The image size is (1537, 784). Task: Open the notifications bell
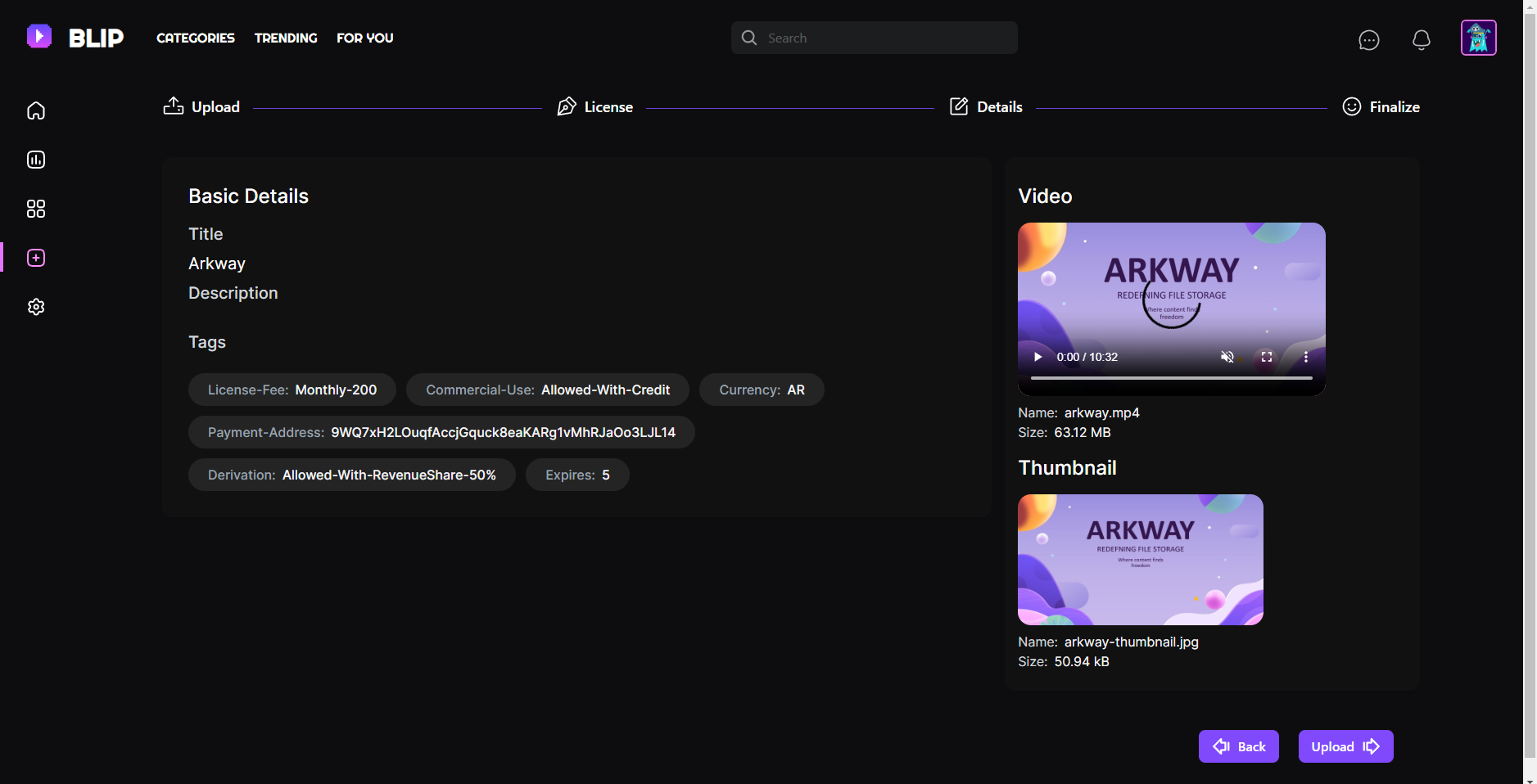[1422, 39]
